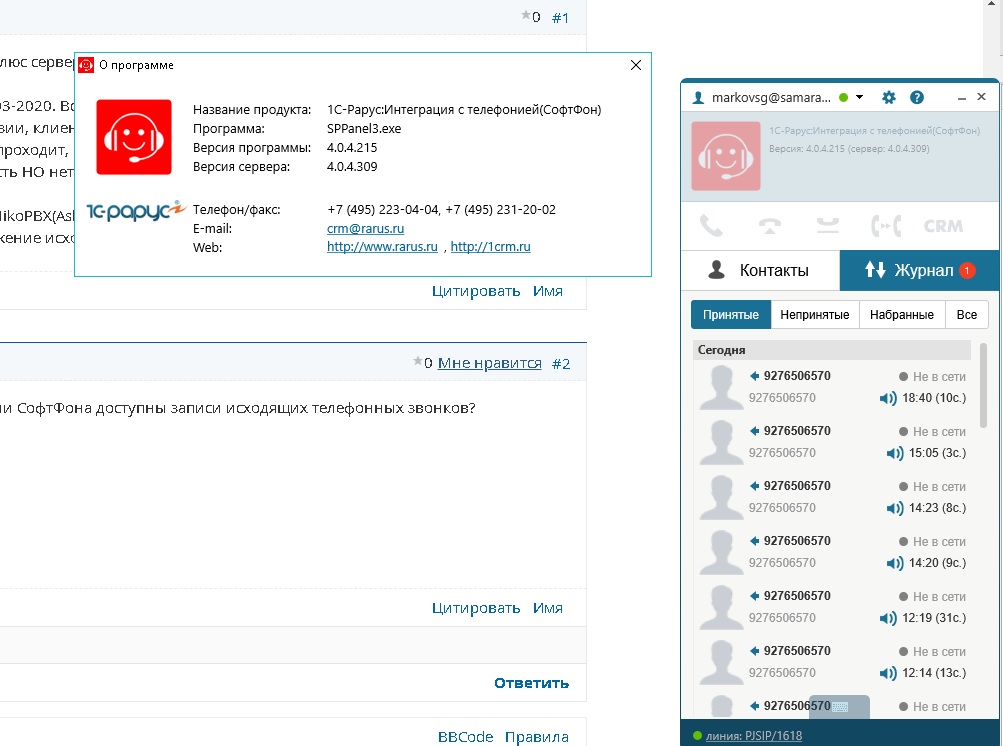
Task: Open post #2 permalink
Action: (x=561, y=364)
